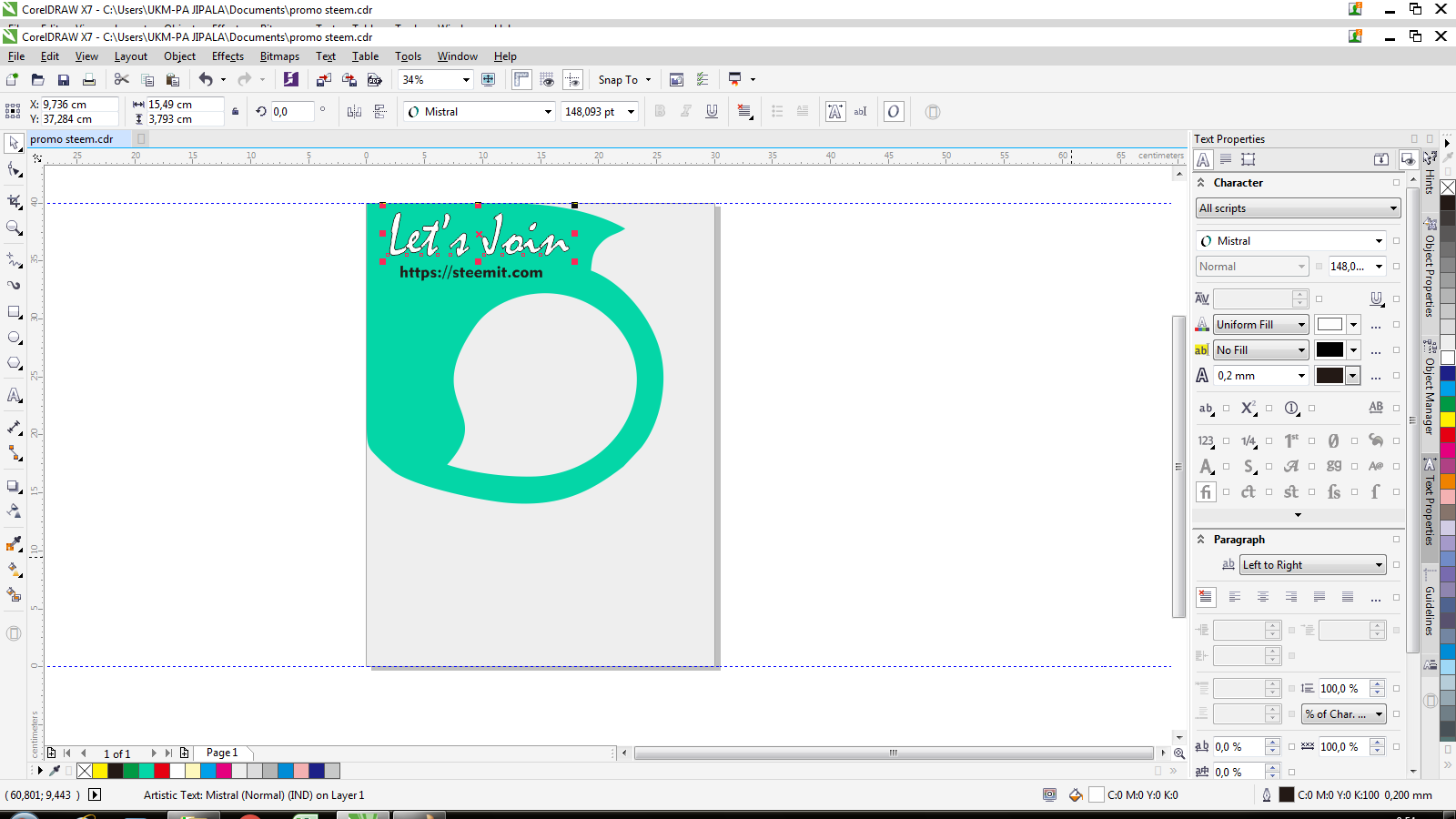Collapse the Character section
The height and width of the screenshot is (819, 1456).
click(x=1201, y=183)
